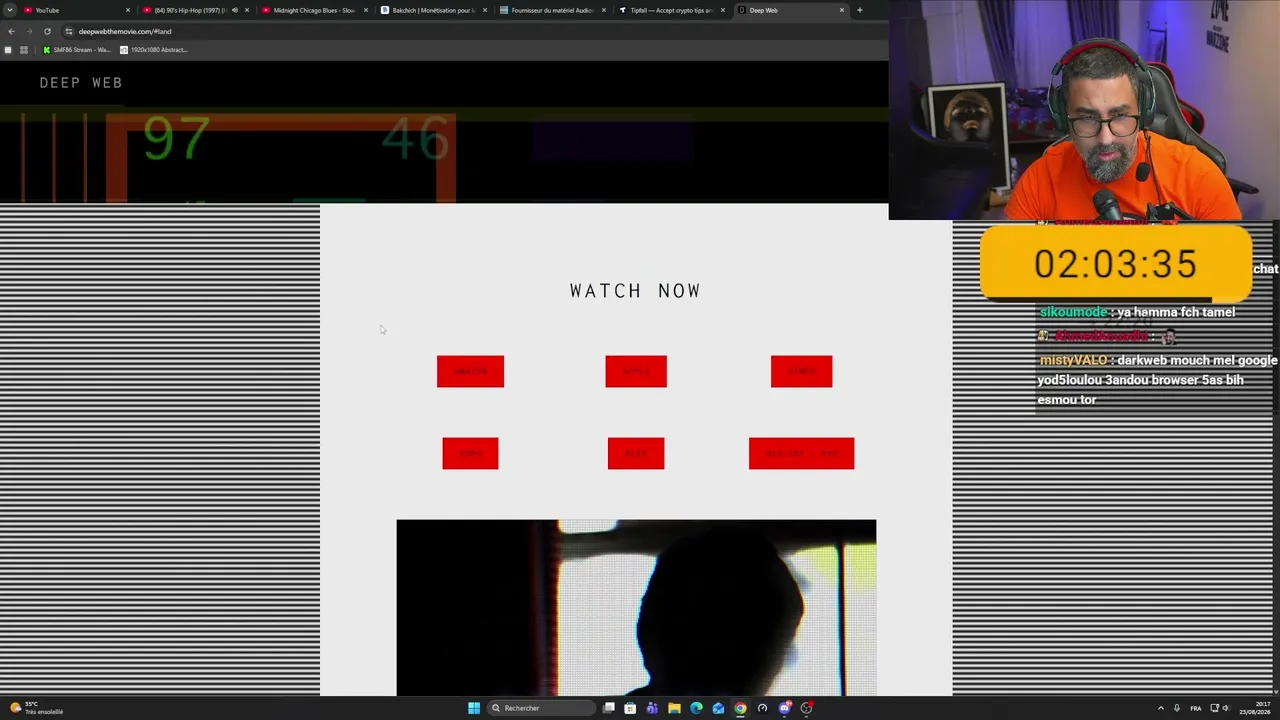The height and width of the screenshot is (720, 1280).
Task: Launch Microsoft Edge from the taskbar
Action: [696, 708]
